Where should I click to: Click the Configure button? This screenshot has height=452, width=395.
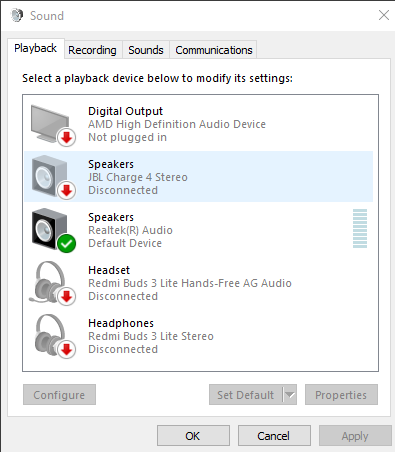(59, 395)
